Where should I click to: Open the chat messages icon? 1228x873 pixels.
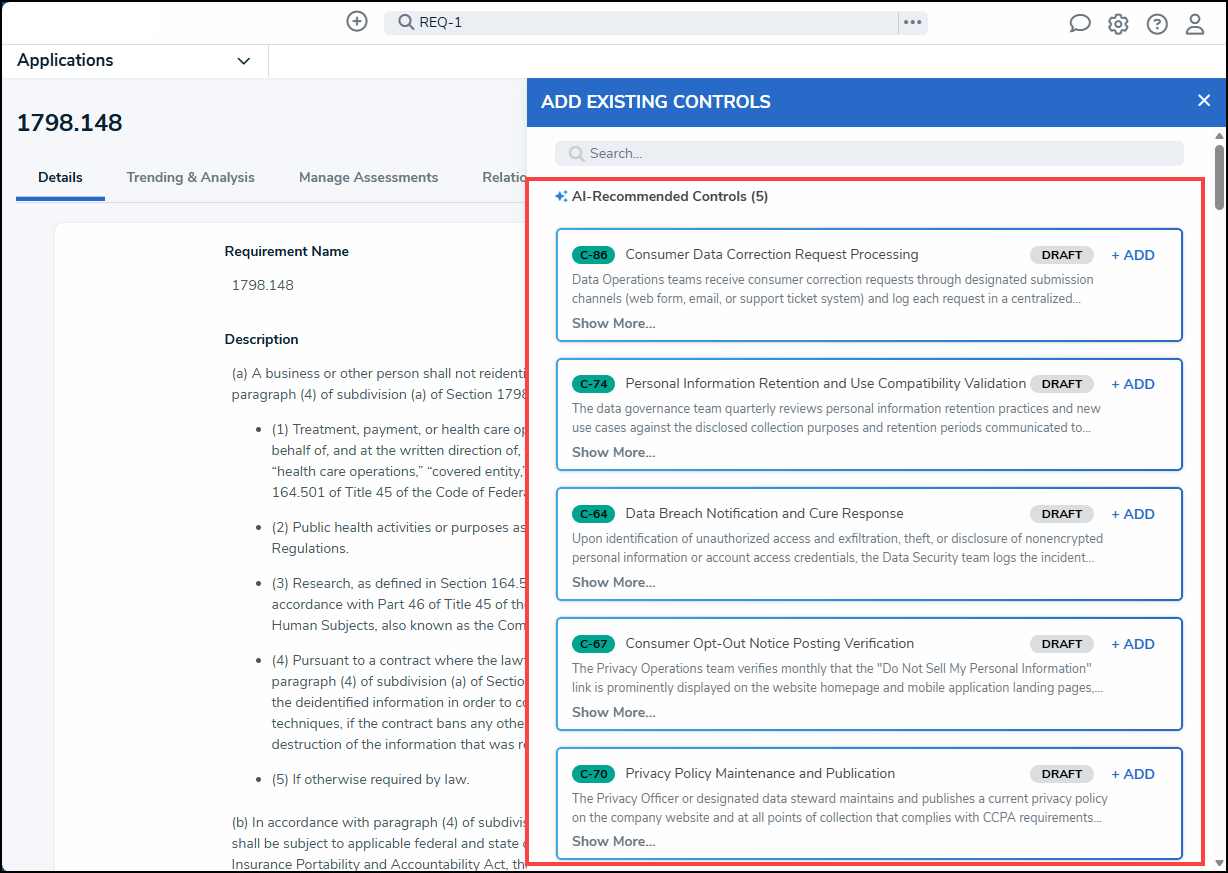coord(1080,24)
